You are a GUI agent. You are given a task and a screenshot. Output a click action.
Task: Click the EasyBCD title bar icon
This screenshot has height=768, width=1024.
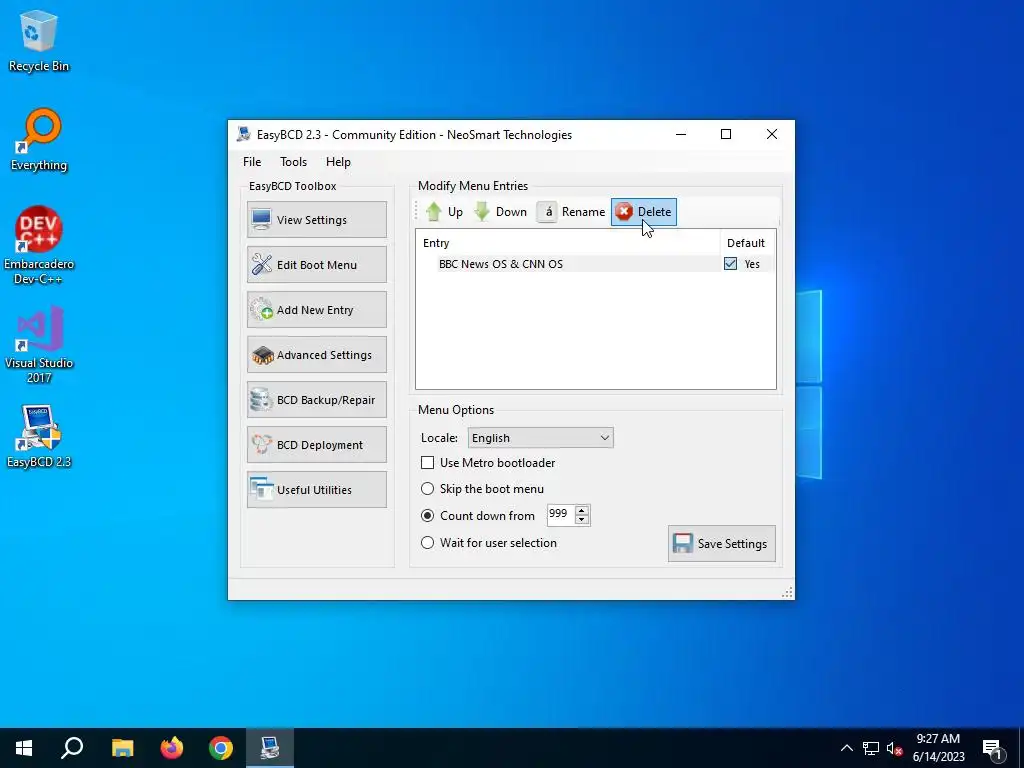pyautogui.click(x=244, y=135)
